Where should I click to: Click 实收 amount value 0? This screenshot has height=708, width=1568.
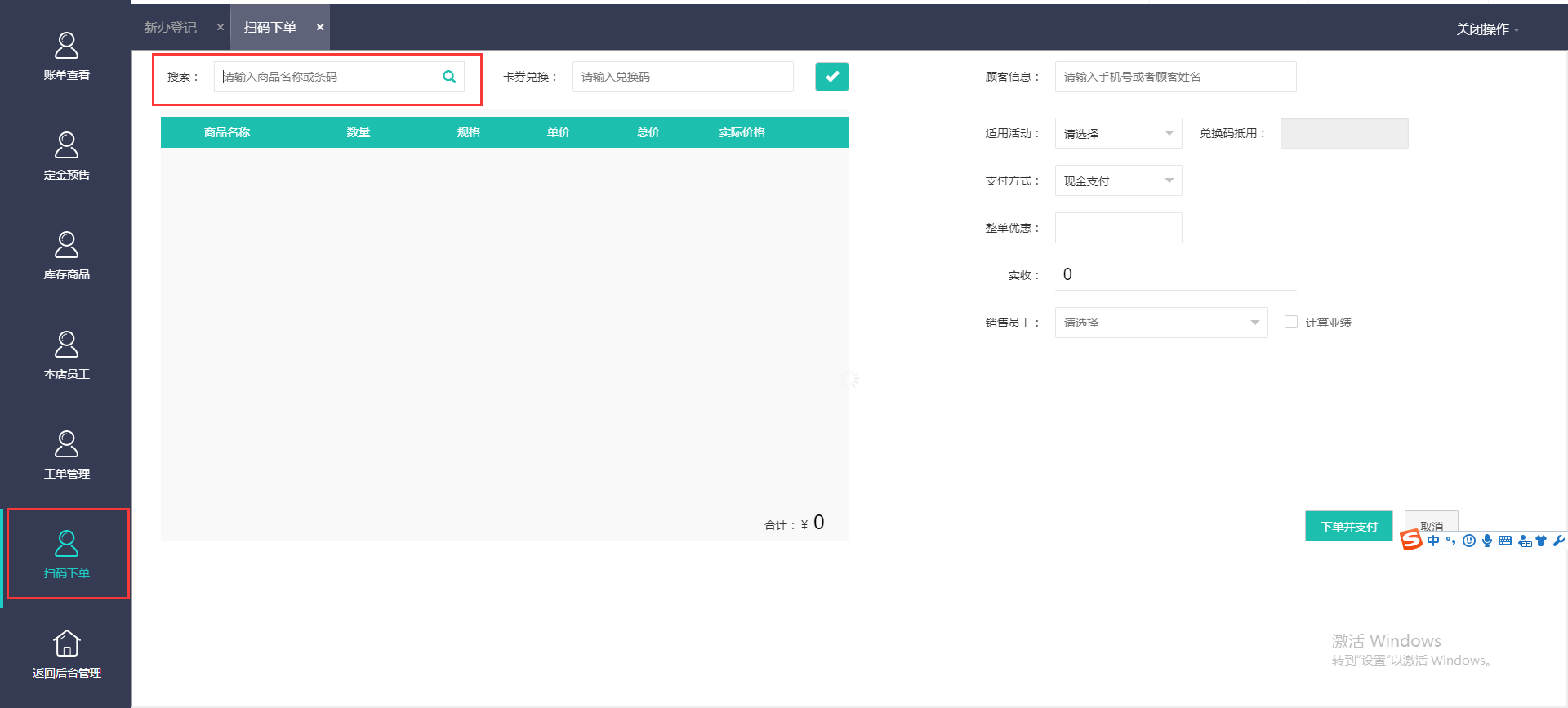pyautogui.click(x=1067, y=274)
